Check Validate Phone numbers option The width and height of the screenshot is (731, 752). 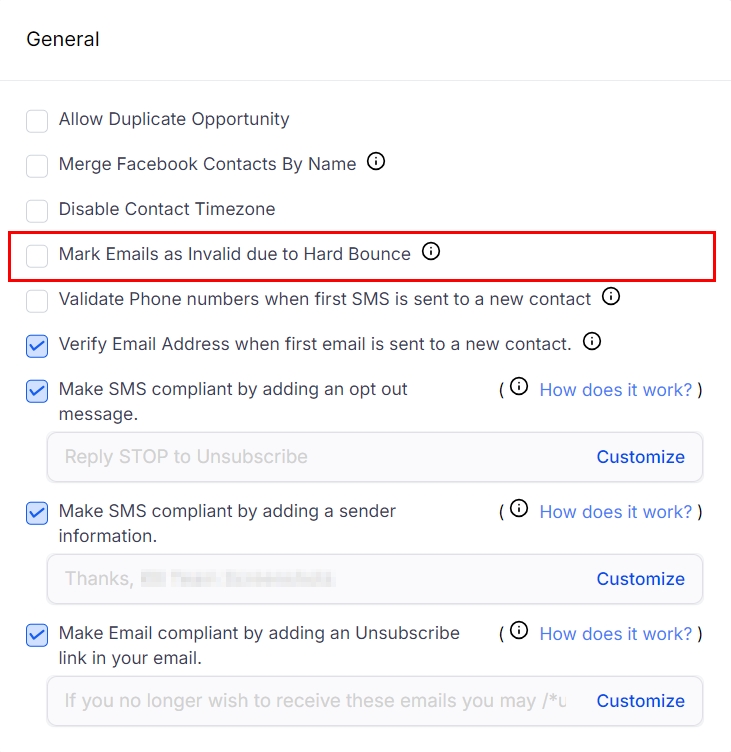pos(37,300)
